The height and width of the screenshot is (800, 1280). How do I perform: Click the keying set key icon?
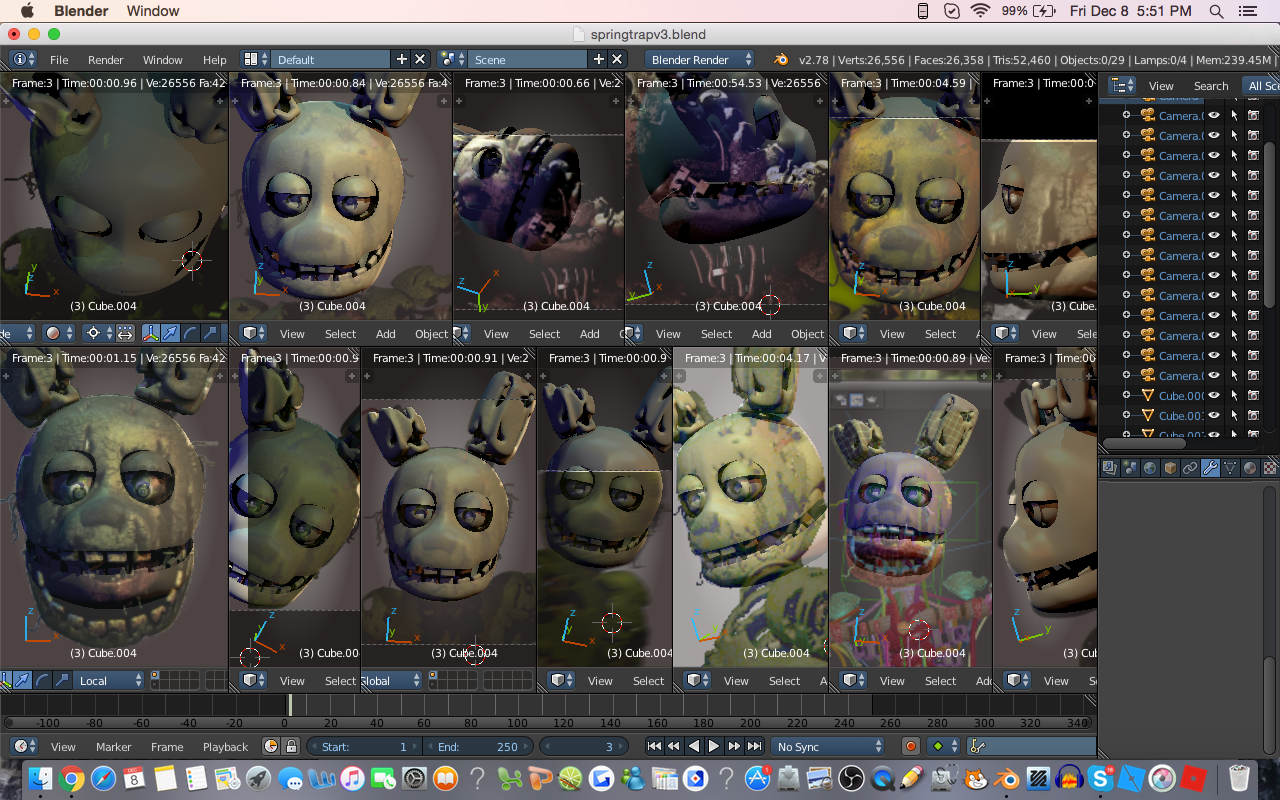(978, 746)
